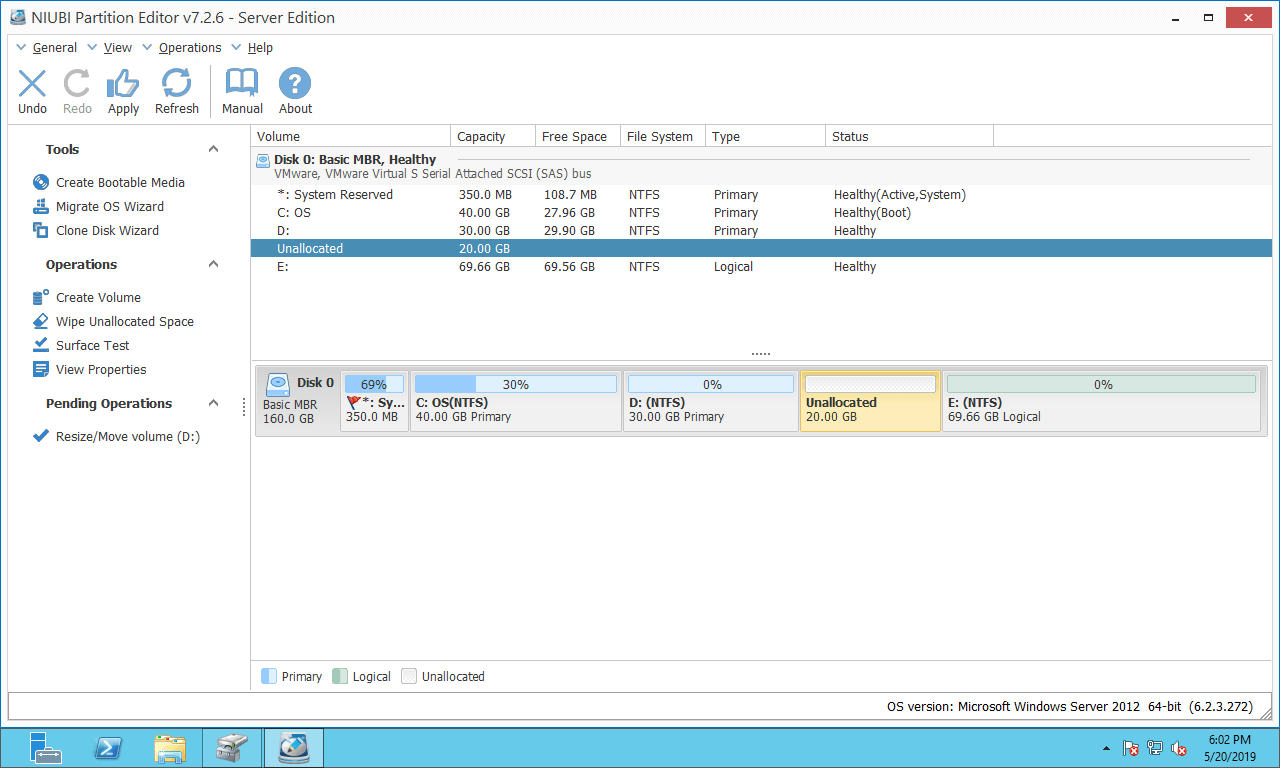Open the Operations menu
Image resolution: width=1280 pixels, height=768 pixels.
[189, 48]
